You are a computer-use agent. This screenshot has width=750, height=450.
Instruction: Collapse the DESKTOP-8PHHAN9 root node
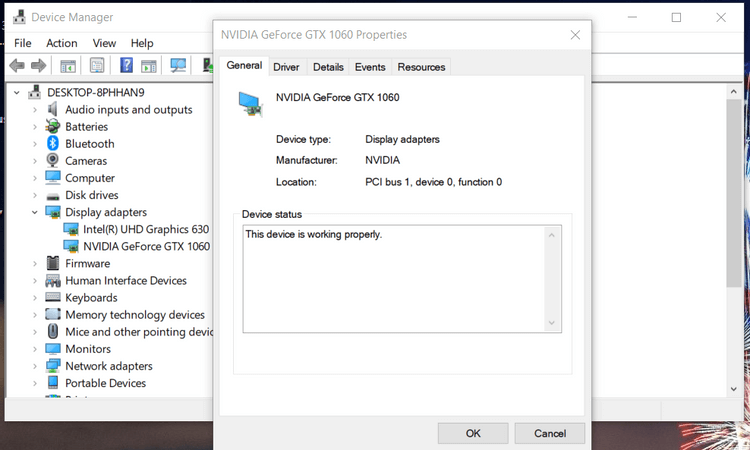(x=17, y=92)
